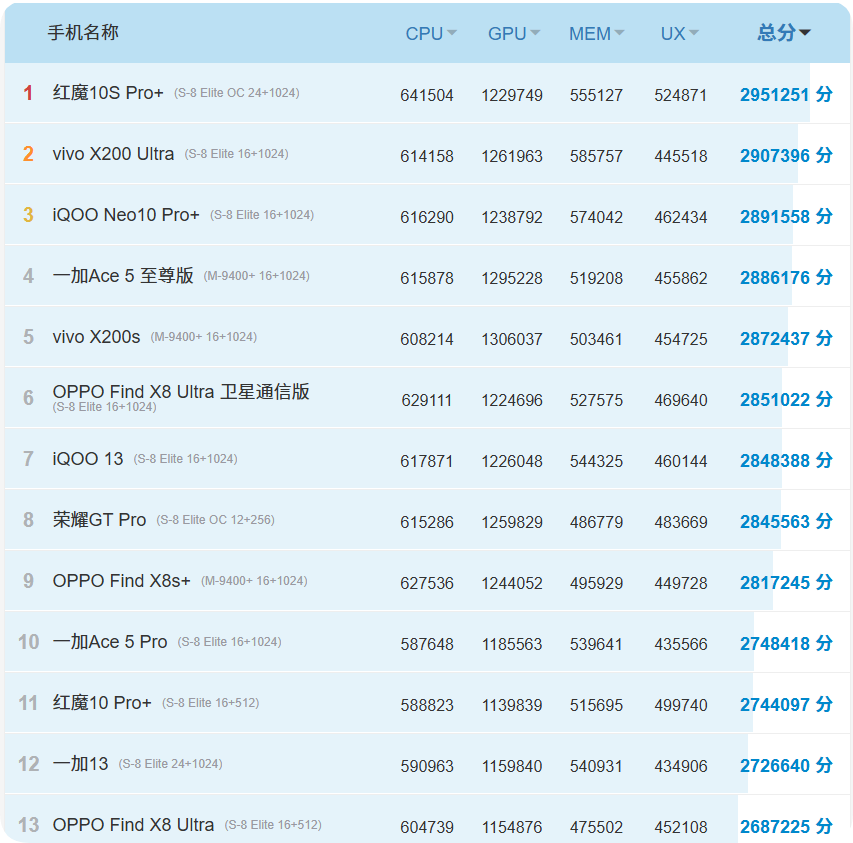Select the iQOO 13 phone name
This screenshot has width=853, height=843.
(x=88, y=458)
